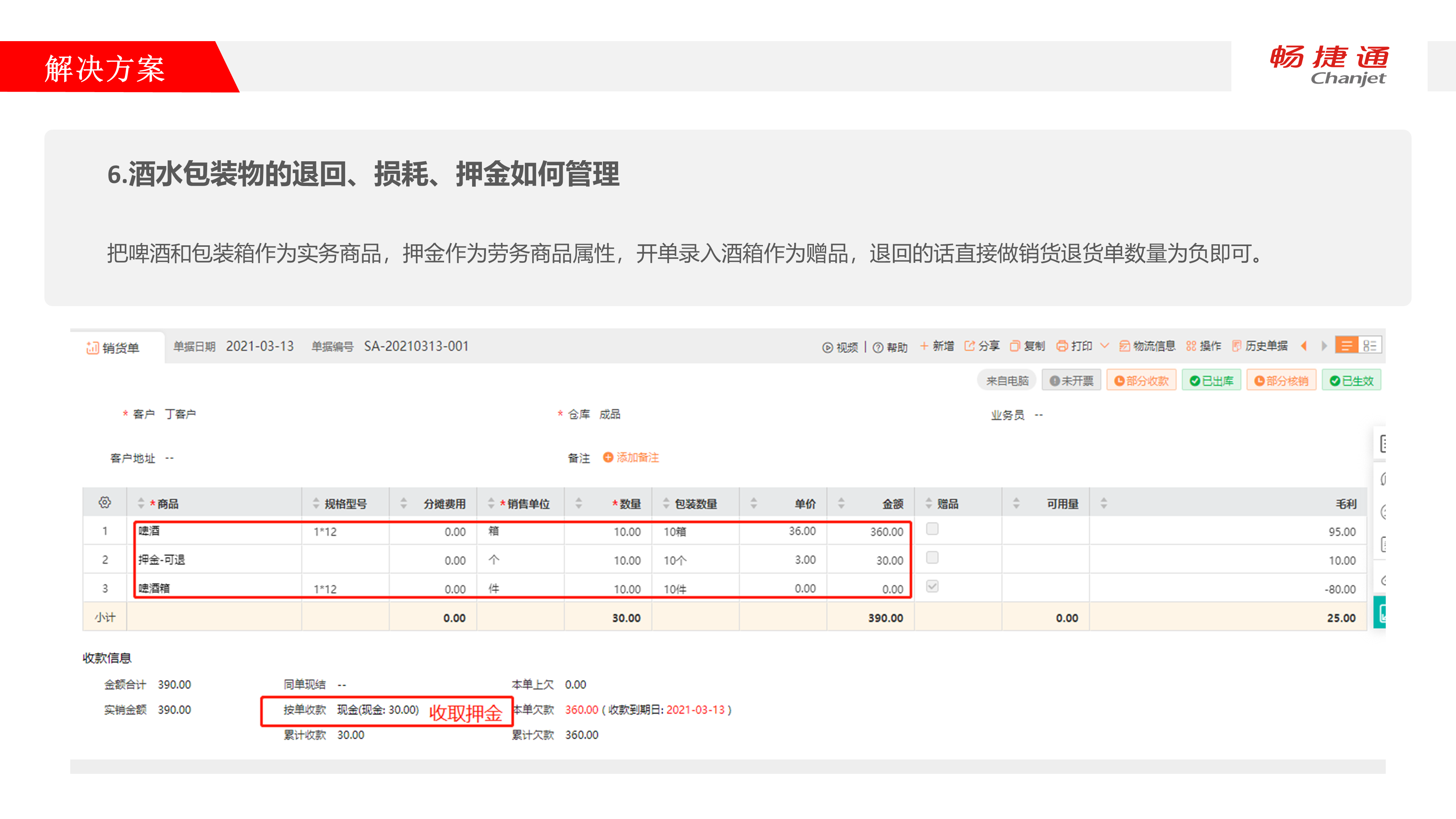Open table column settings gear

point(104,502)
